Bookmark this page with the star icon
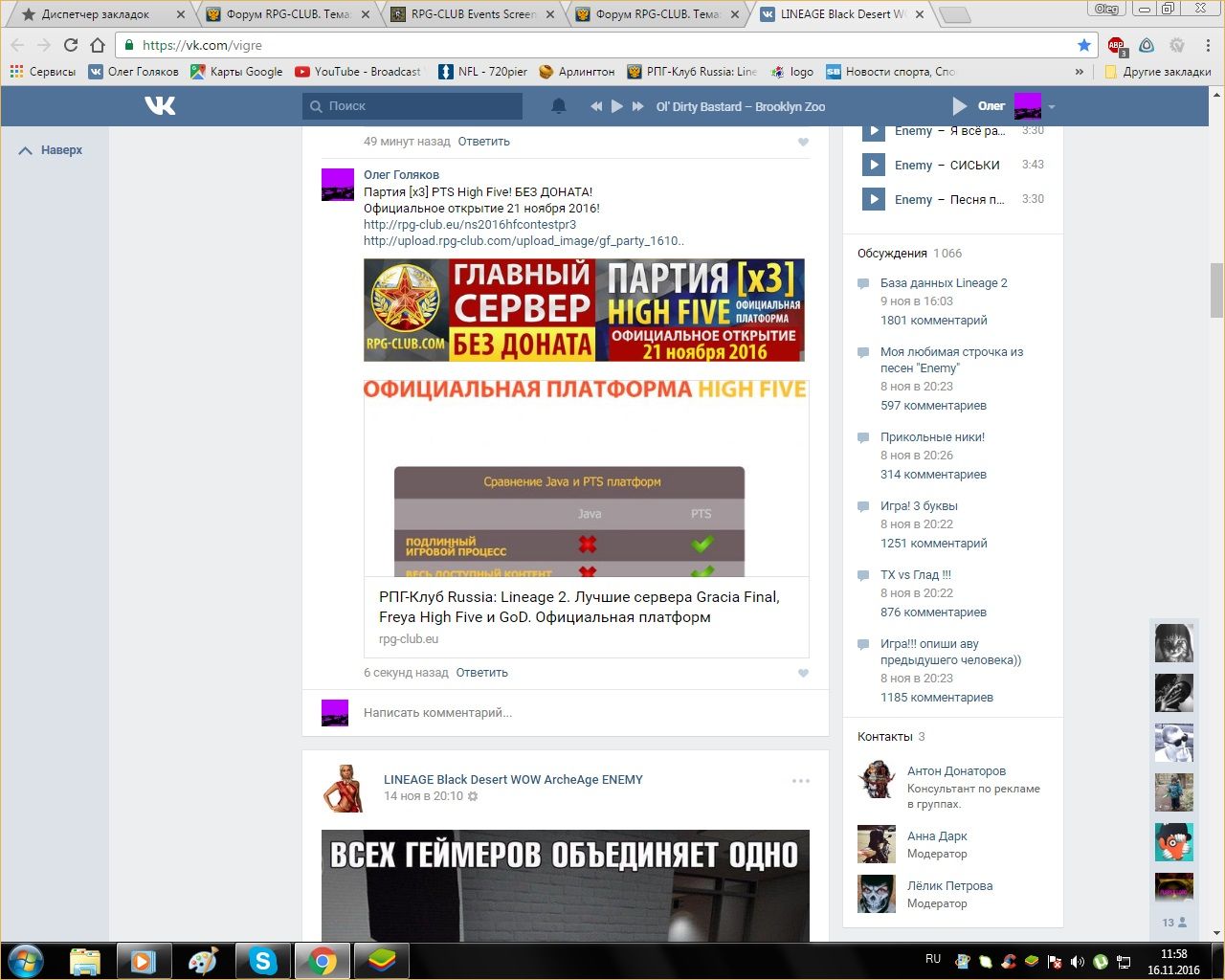 point(1083,45)
